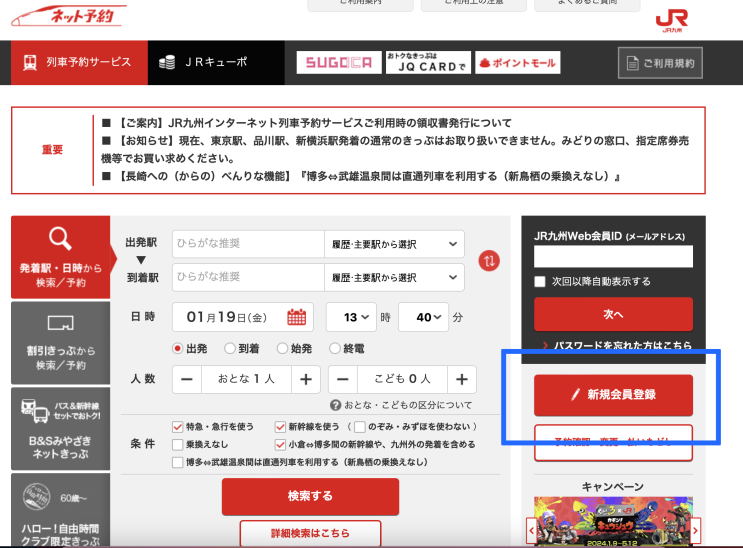Image resolution: width=743 pixels, height=548 pixels.
Task: Swap departure and arrival stations icon
Action: [x=489, y=261]
